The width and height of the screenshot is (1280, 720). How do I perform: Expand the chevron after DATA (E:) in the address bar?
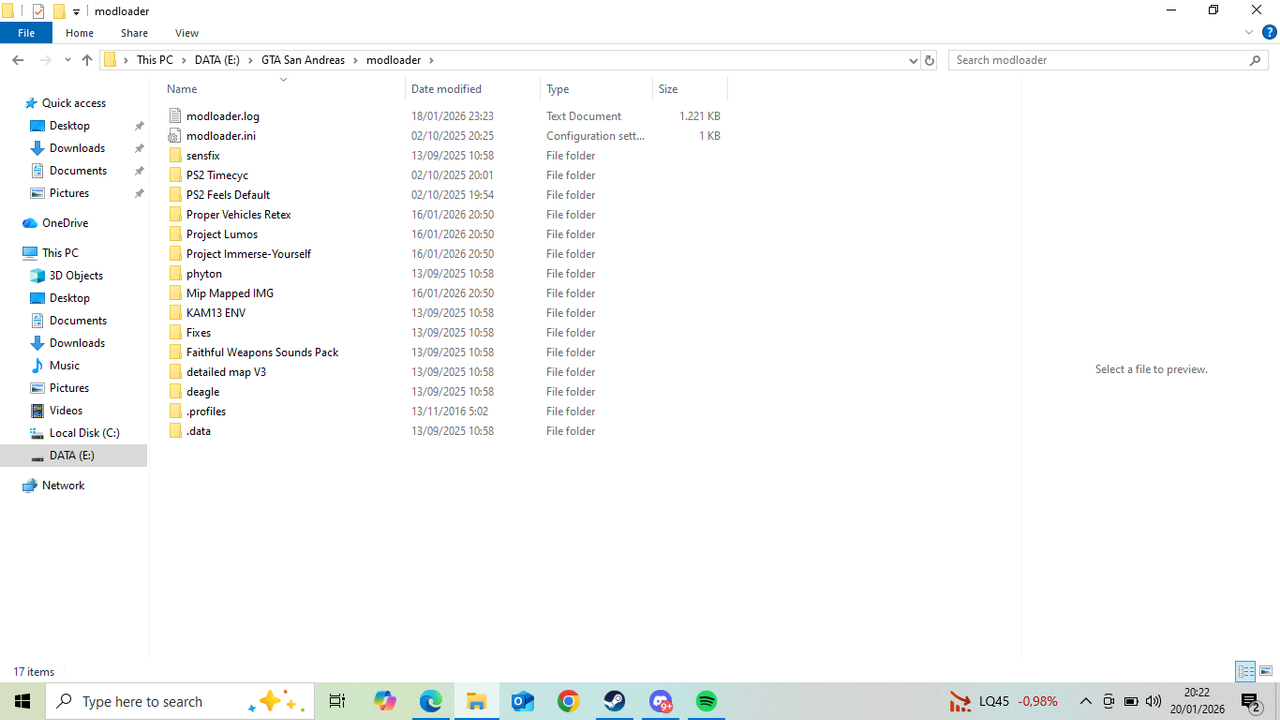250,60
